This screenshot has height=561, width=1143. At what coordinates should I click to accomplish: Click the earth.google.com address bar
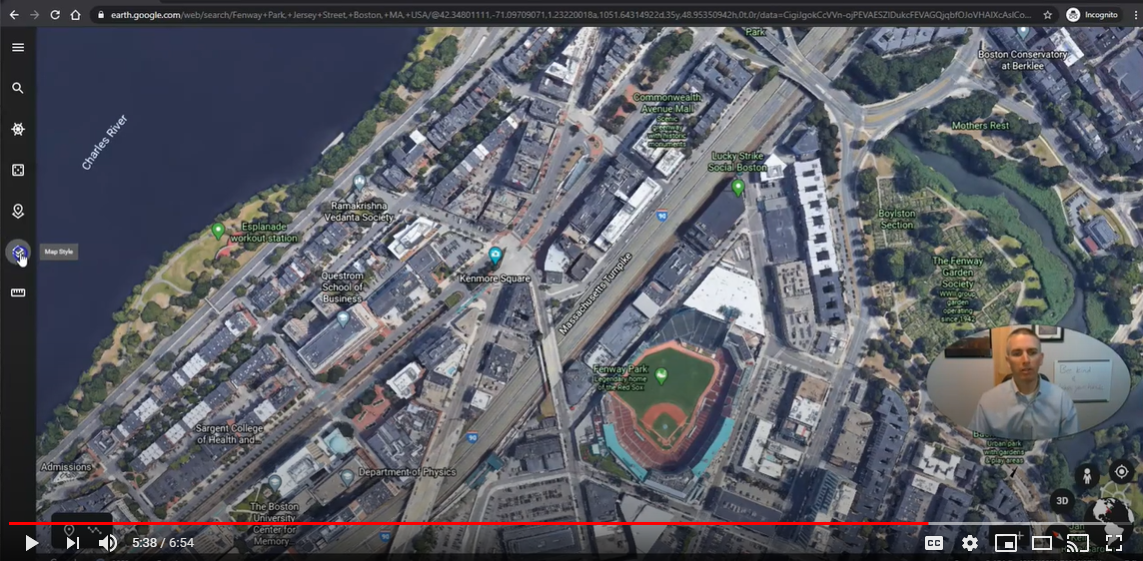[572, 15]
